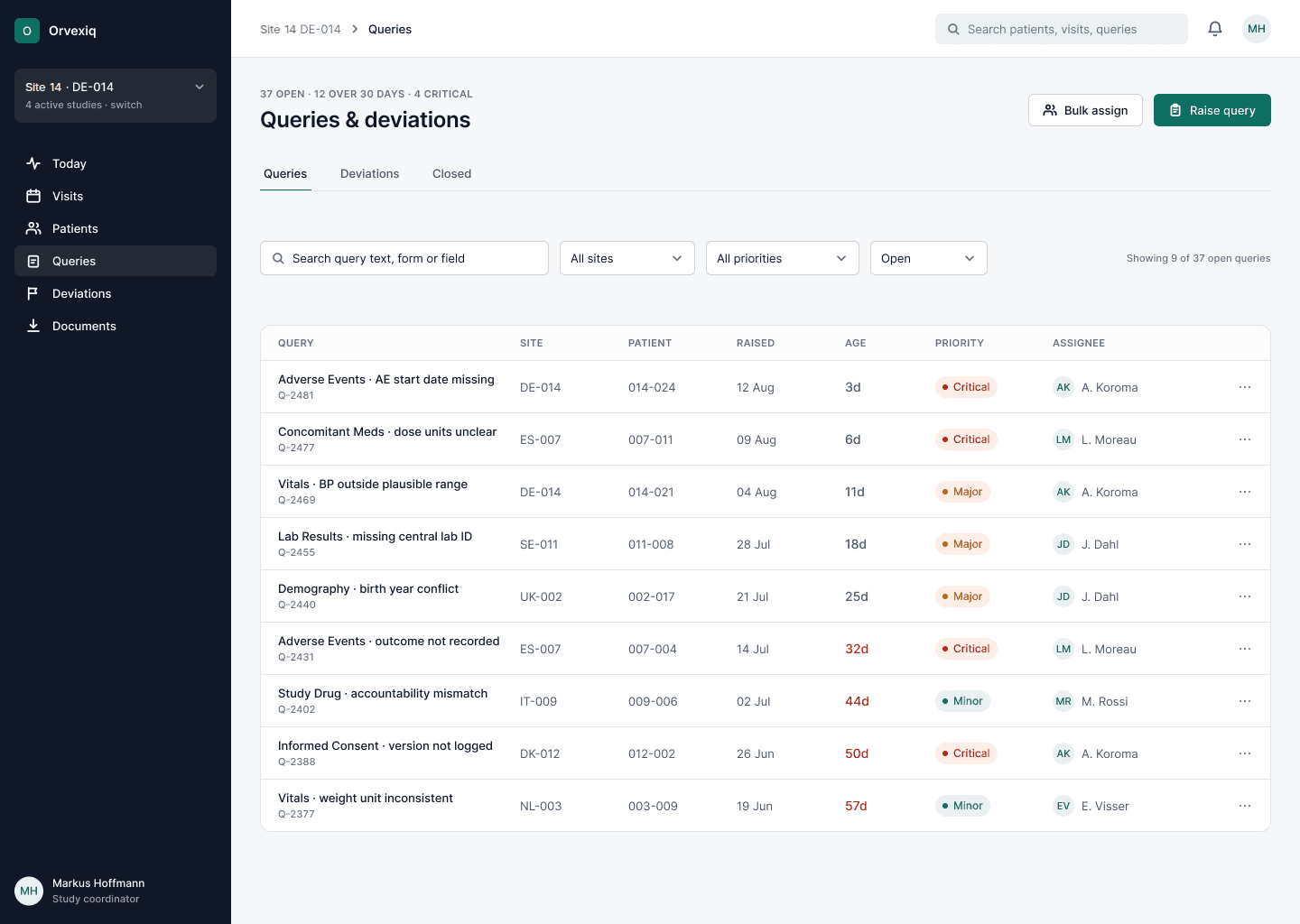Click magnifier icon in query search field

click(279, 258)
